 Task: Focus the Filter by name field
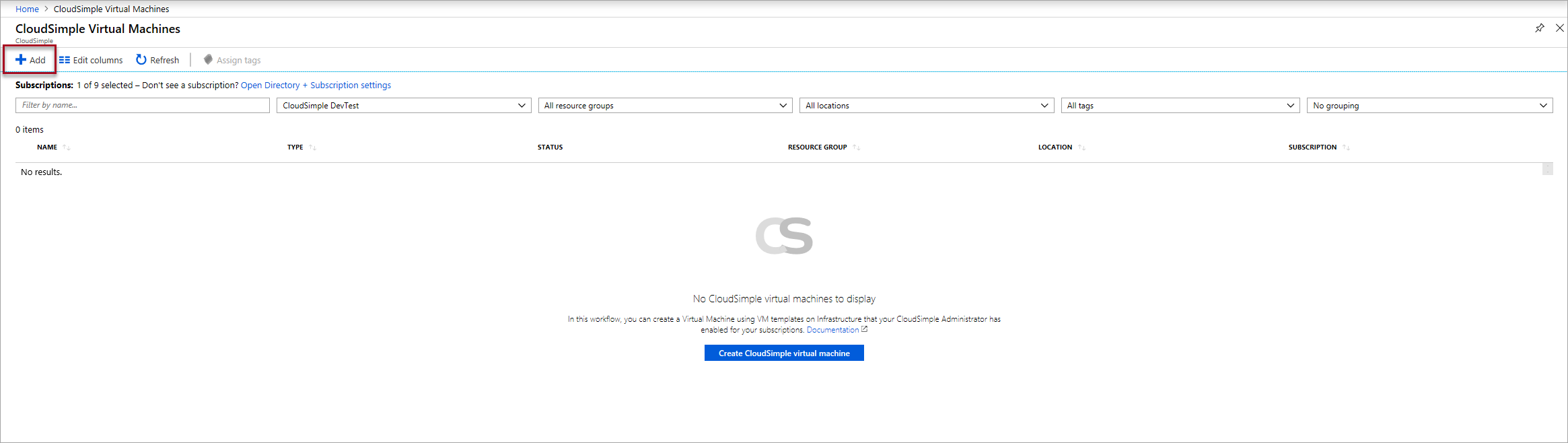tap(143, 105)
